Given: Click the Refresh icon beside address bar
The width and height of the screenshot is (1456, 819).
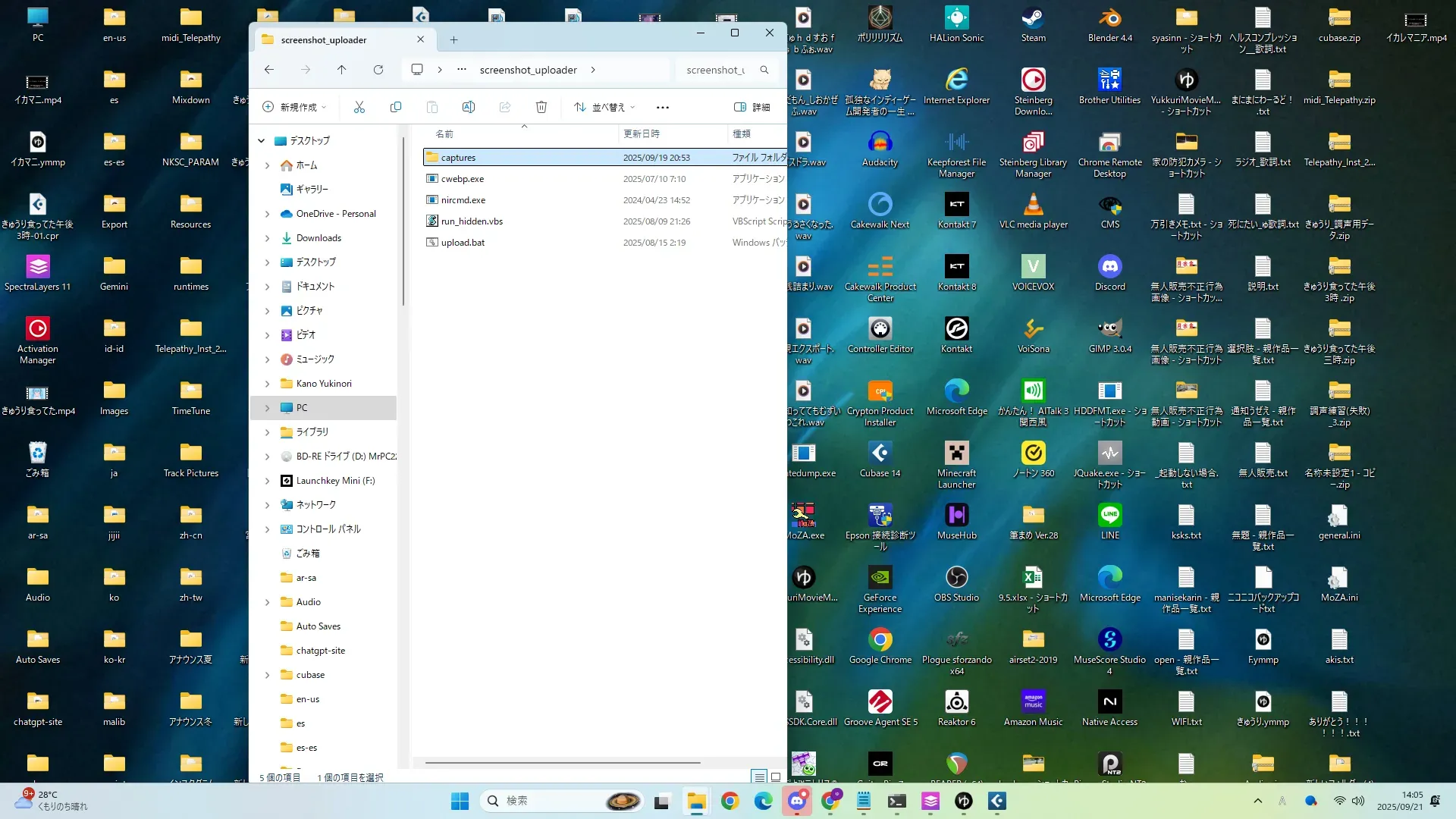Looking at the screenshot, I should pyautogui.click(x=378, y=70).
